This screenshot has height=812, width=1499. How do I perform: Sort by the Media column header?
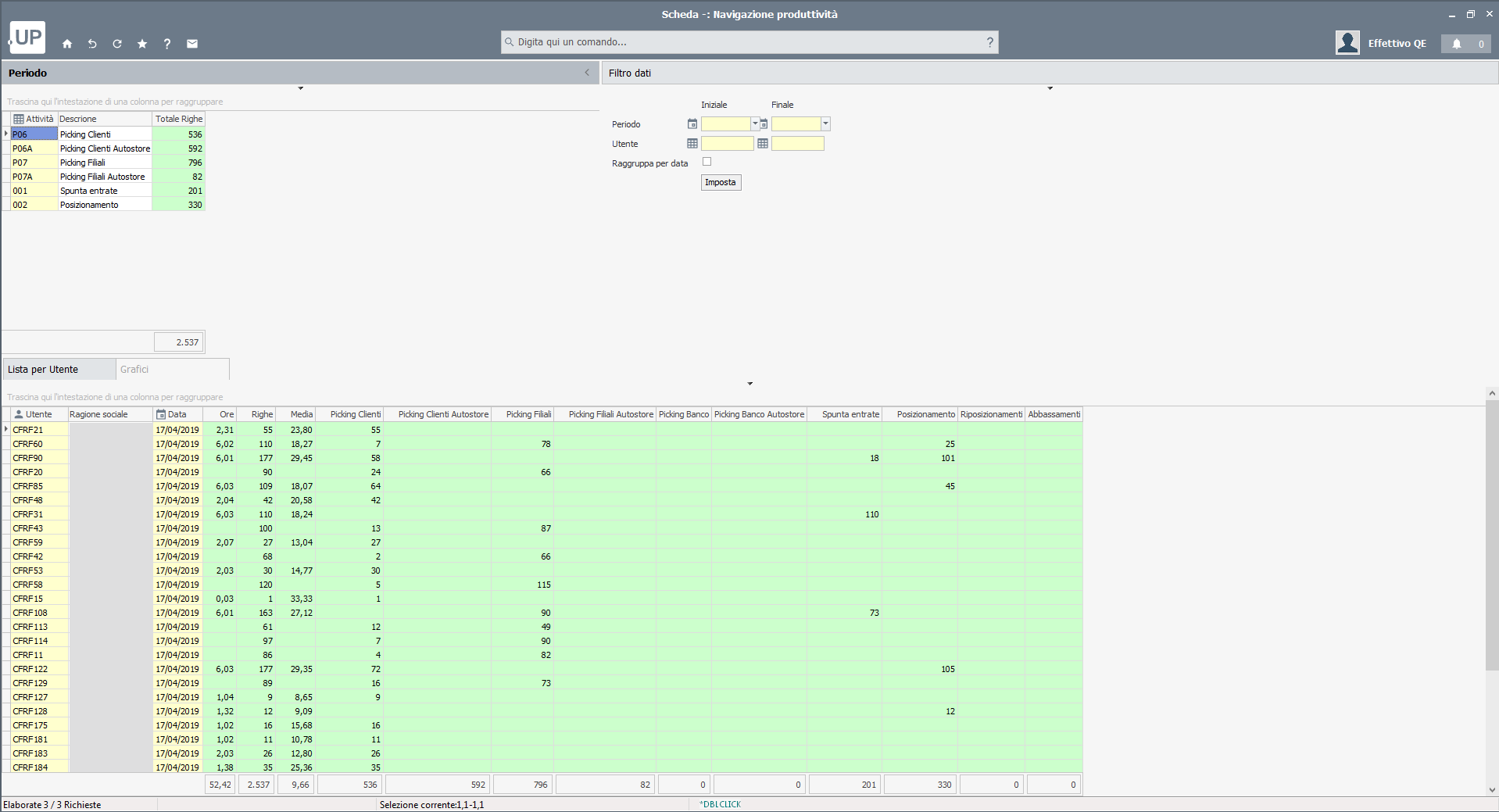pos(296,414)
